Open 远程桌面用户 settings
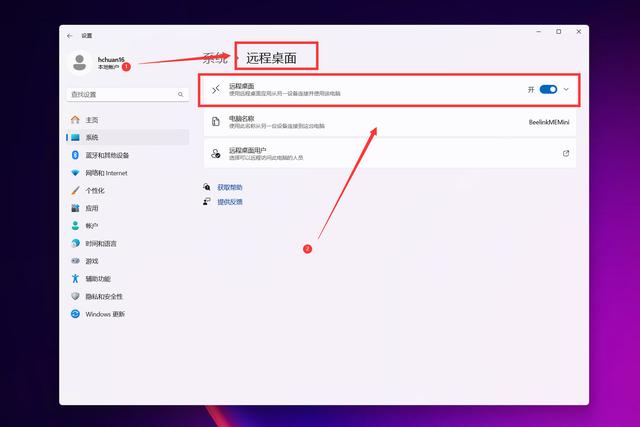Screen dimensions: 640x427 (x=390, y=153)
